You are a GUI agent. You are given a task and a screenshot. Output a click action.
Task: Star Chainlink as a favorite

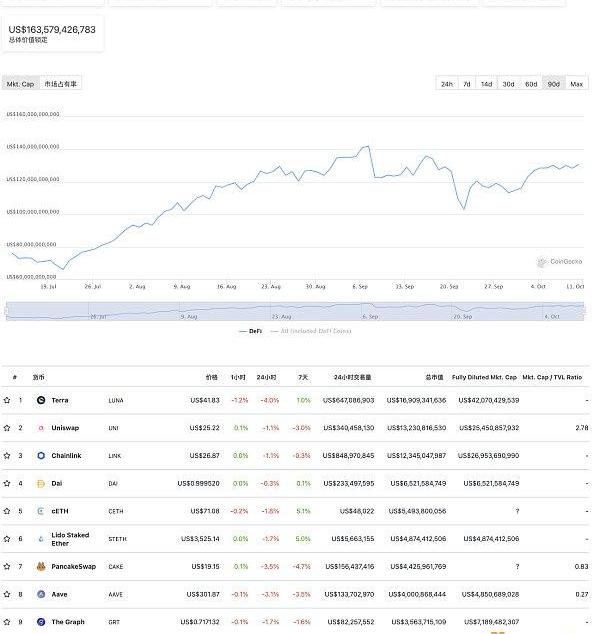pyautogui.click(x=7, y=456)
